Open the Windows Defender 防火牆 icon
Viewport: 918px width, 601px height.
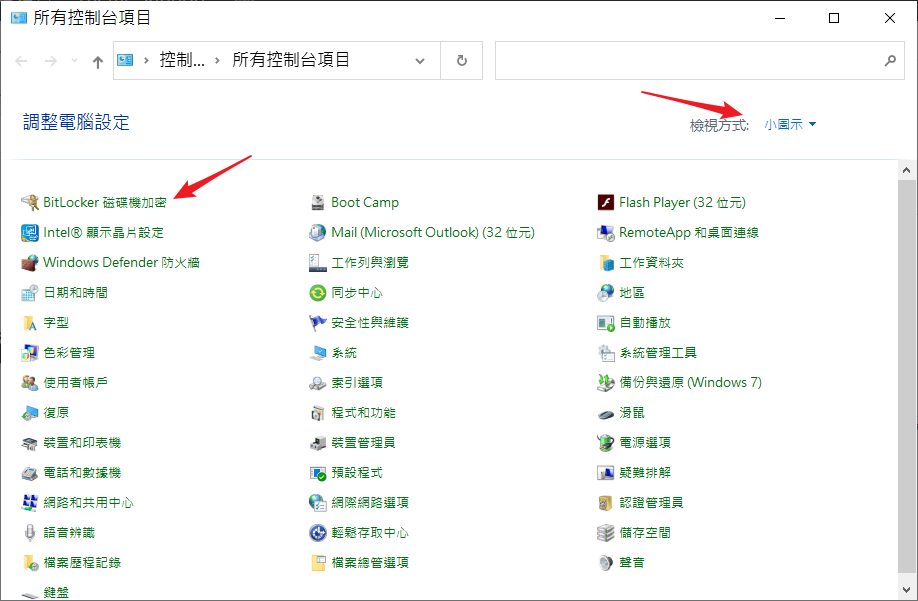tap(30, 262)
